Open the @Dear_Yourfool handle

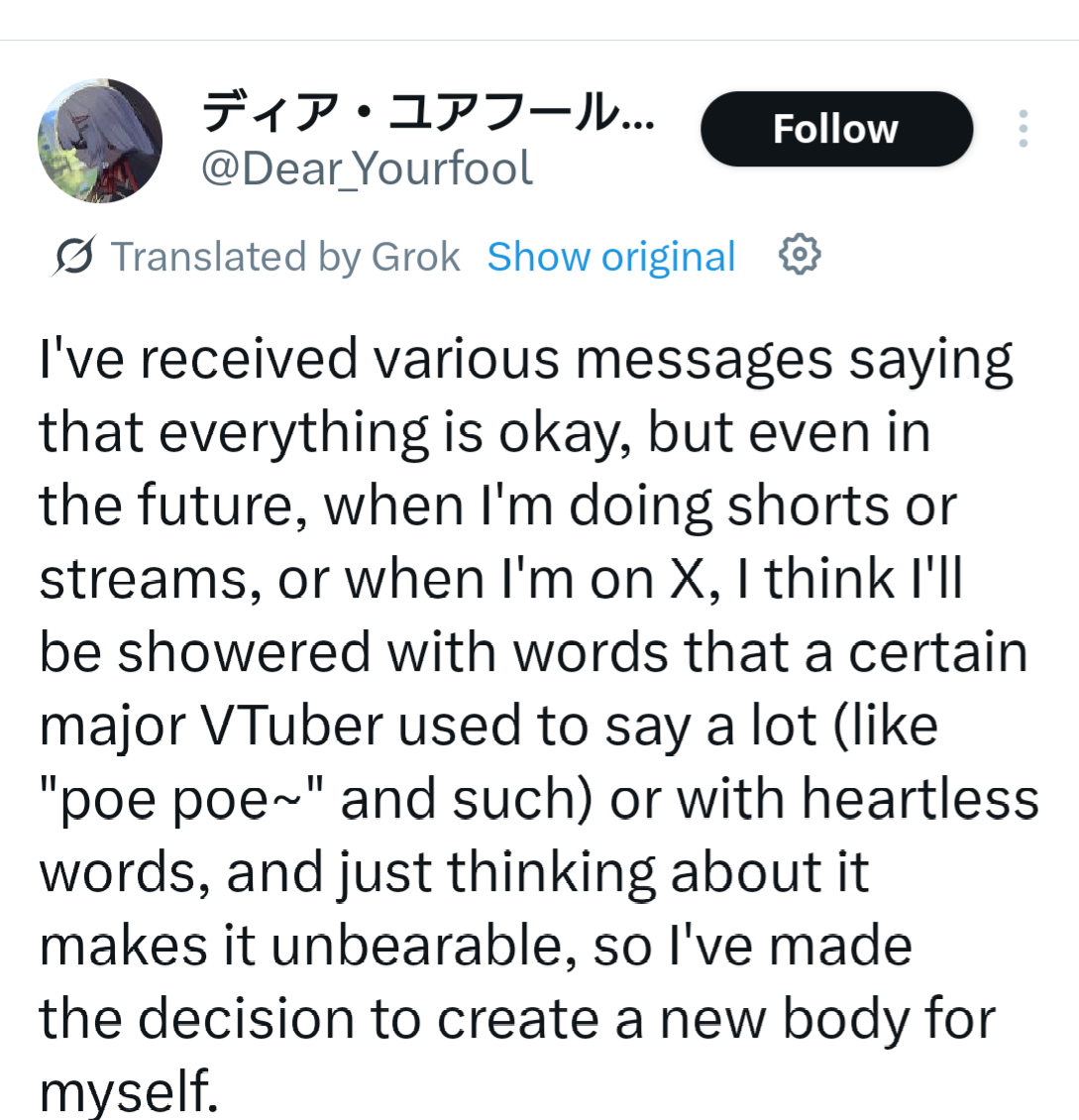click(x=367, y=168)
